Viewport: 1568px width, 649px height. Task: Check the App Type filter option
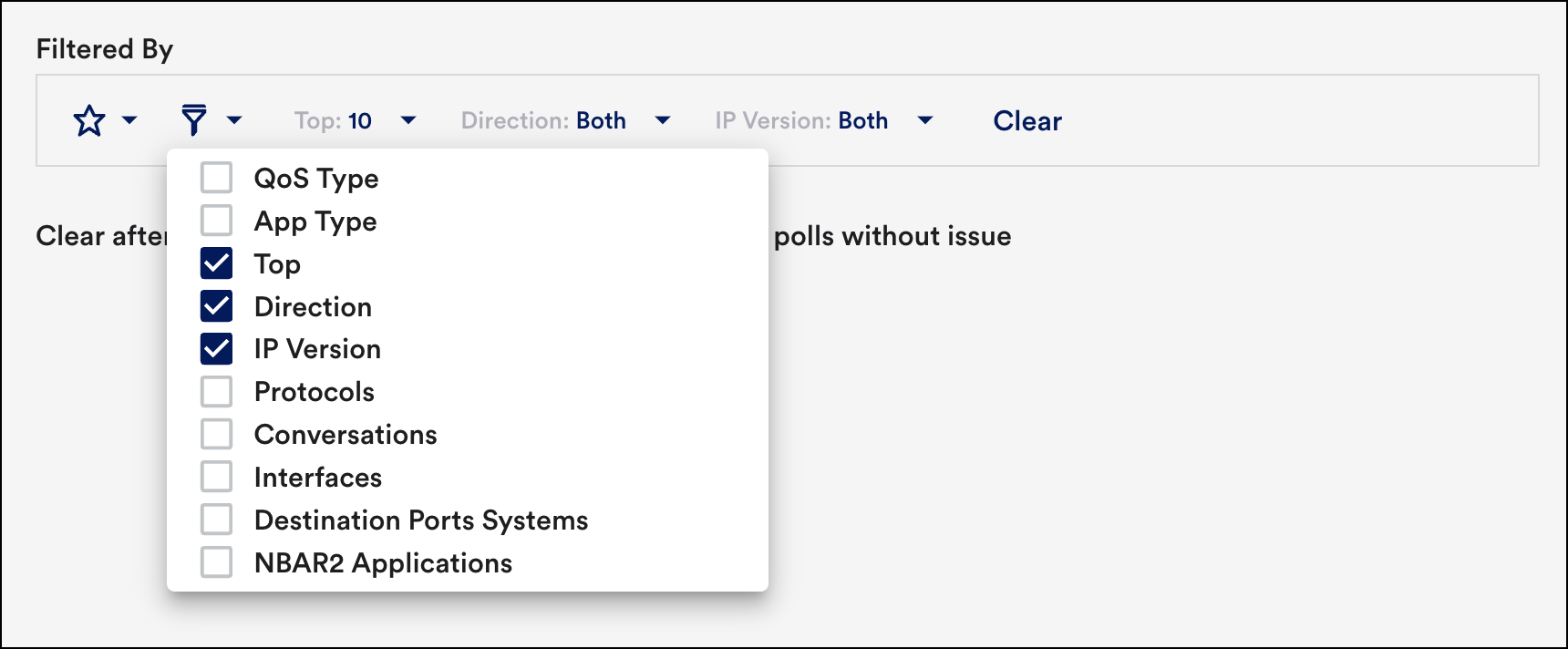click(x=217, y=221)
